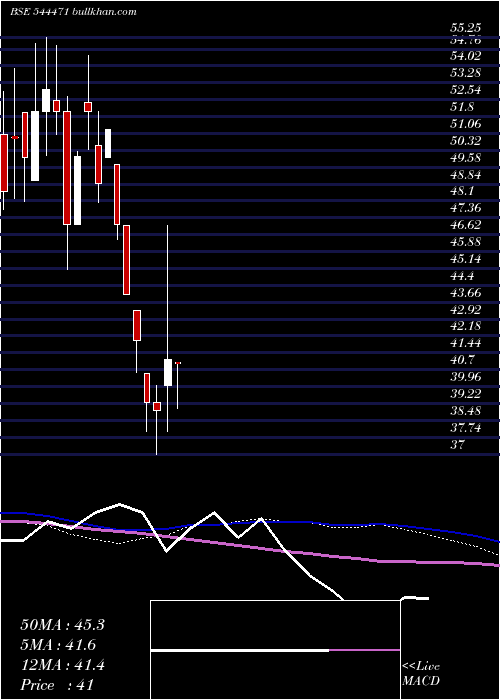Click the 52.54 price level label
The width and height of the screenshot is (500, 700).
point(466,90)
